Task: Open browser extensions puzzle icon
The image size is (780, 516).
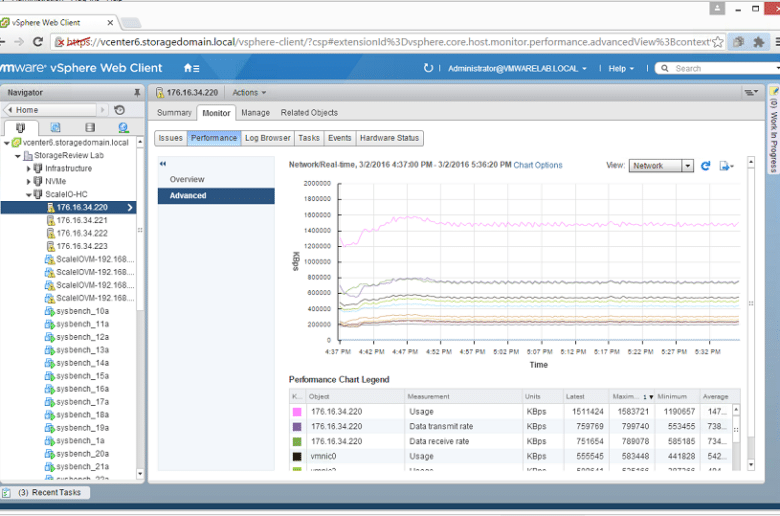Action: [759, 42]
